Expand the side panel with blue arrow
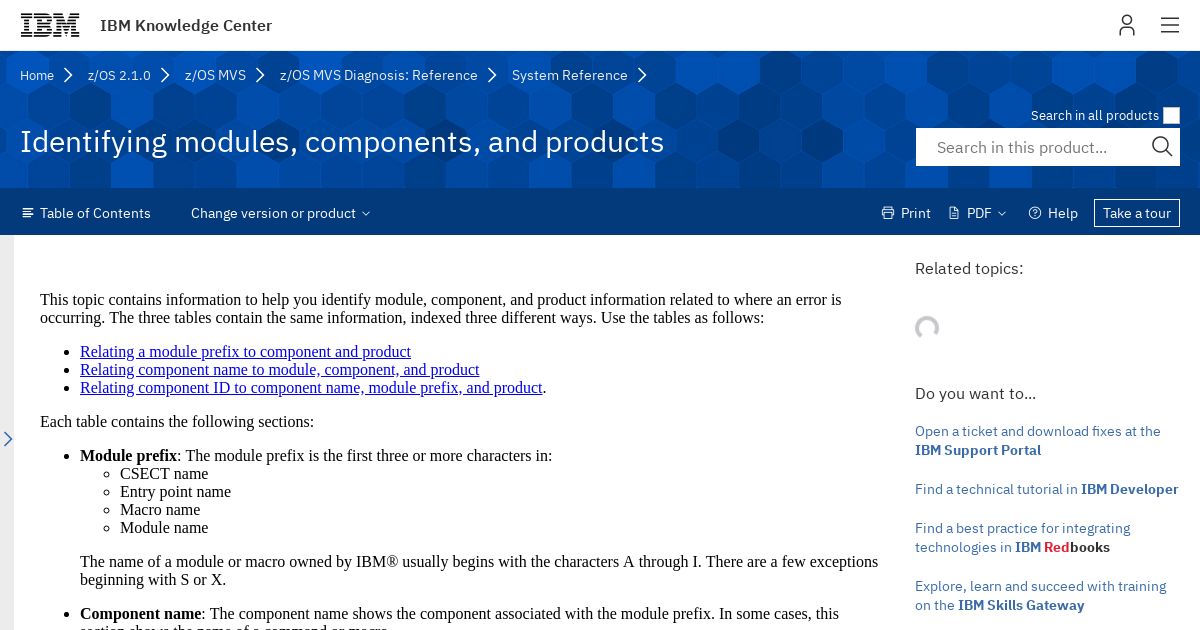 pos(7,439)
